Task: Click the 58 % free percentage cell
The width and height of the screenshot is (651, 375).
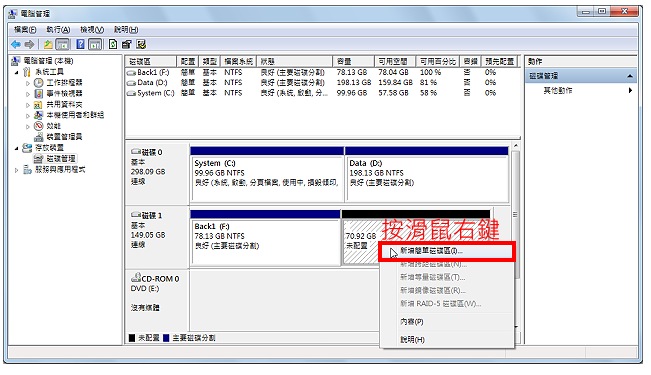Action: tap(428, 93)
